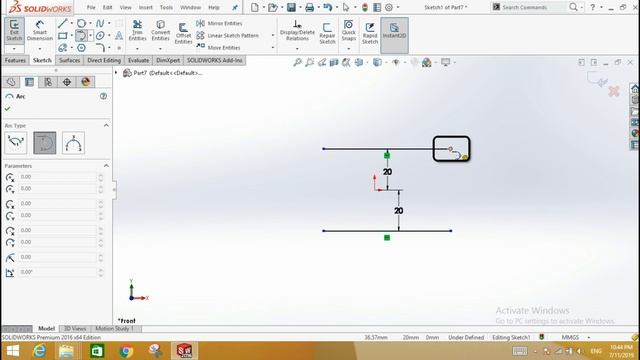Select the Corner Rectangle tool
Viewport: 640px width, 360px height.
62,36
